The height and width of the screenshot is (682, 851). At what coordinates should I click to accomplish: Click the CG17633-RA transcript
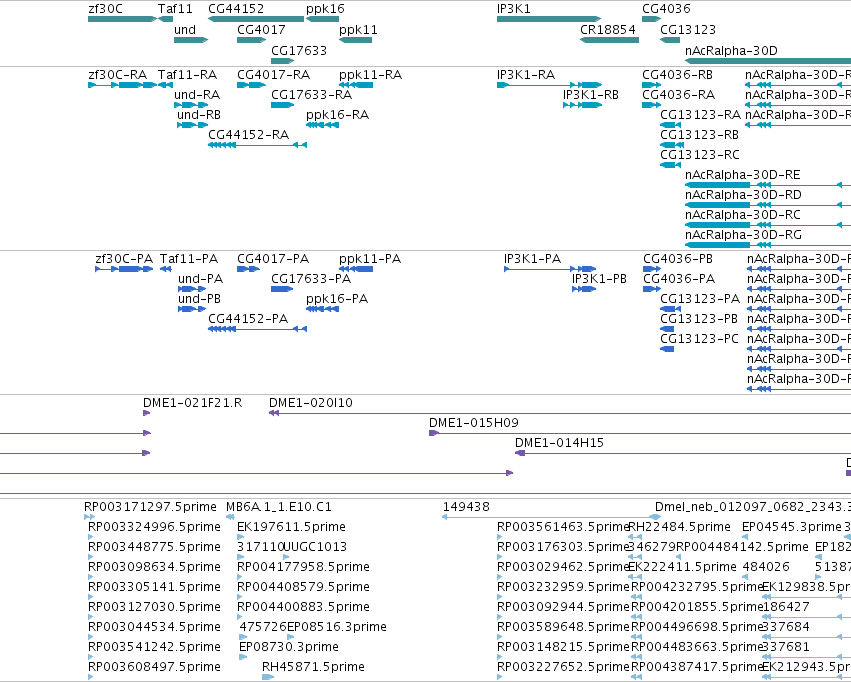click(x=283, y=105)
